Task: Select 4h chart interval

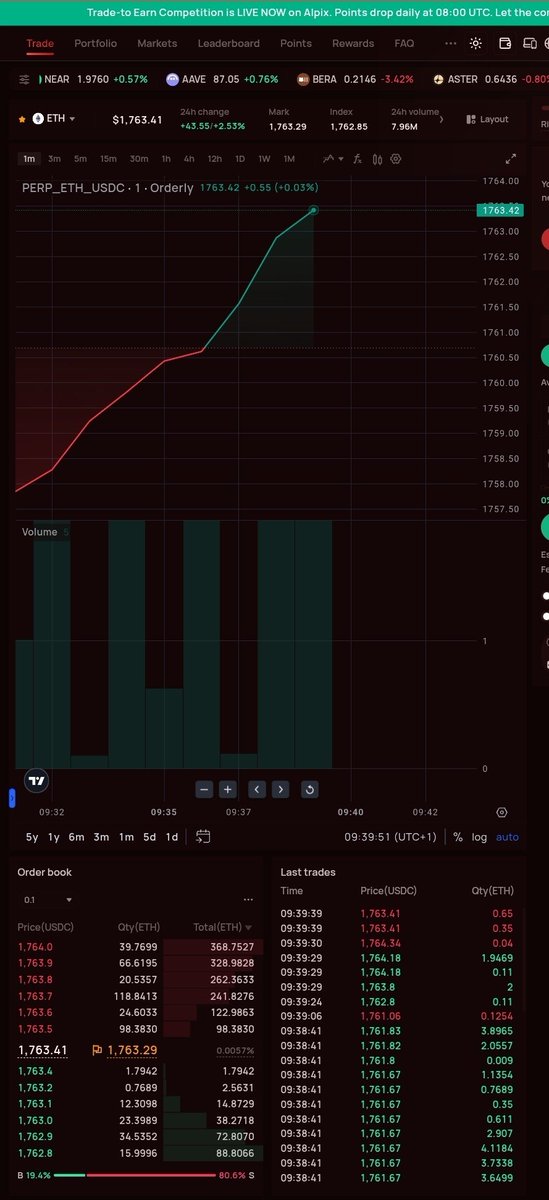Action: pos(189,159)
